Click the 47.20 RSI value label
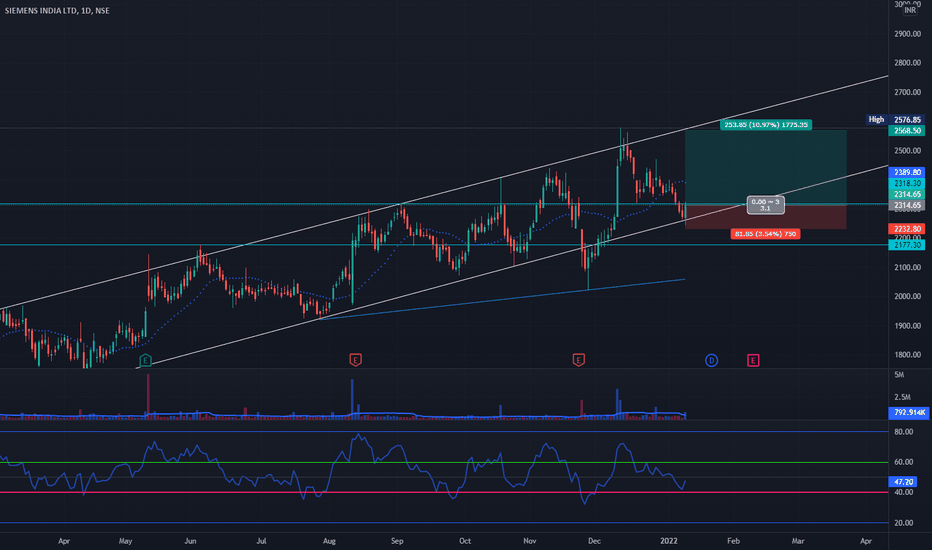 [903, 482]
